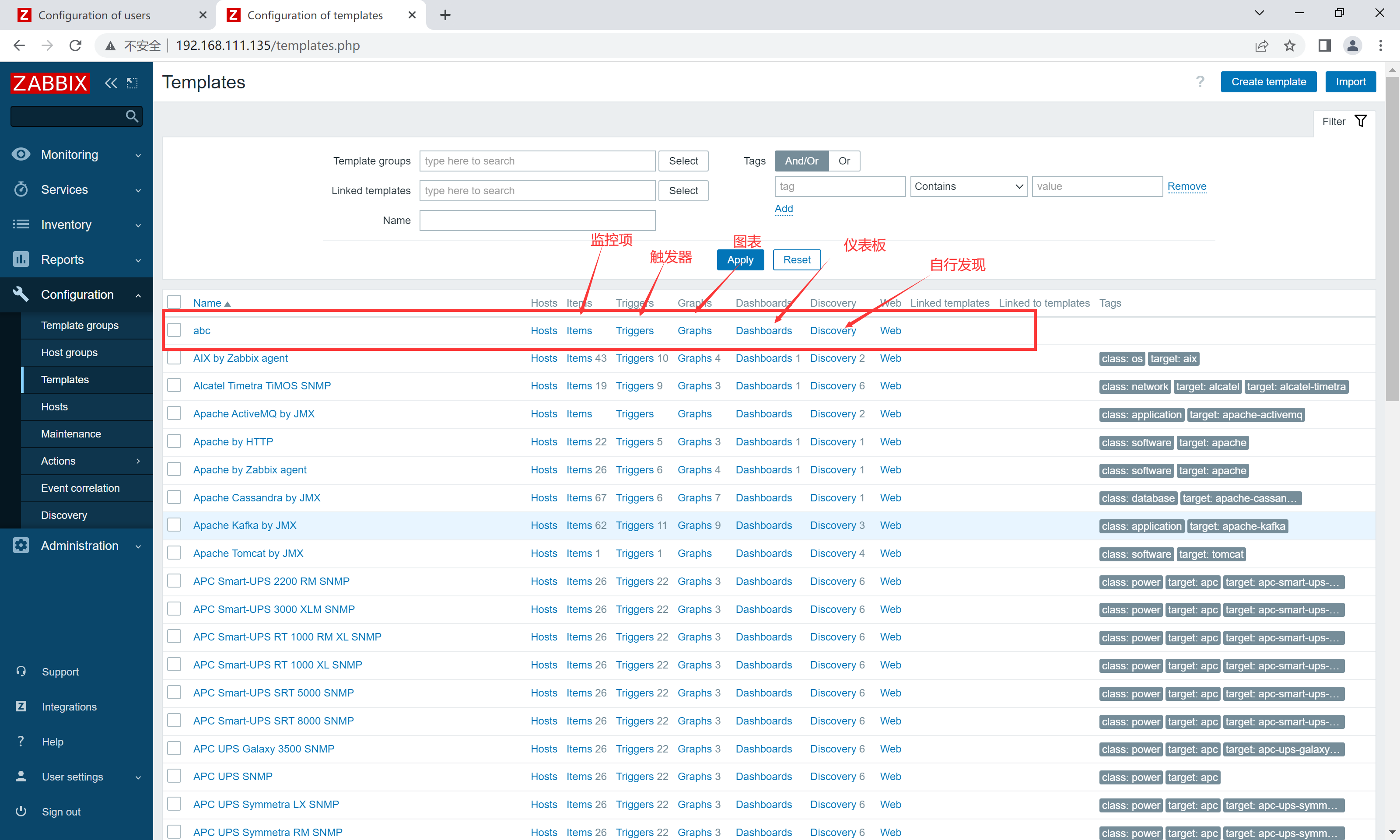
Task: Select checkbox for Alcatel Timetra TiMOS SNMP
Action: pos(174,385)
